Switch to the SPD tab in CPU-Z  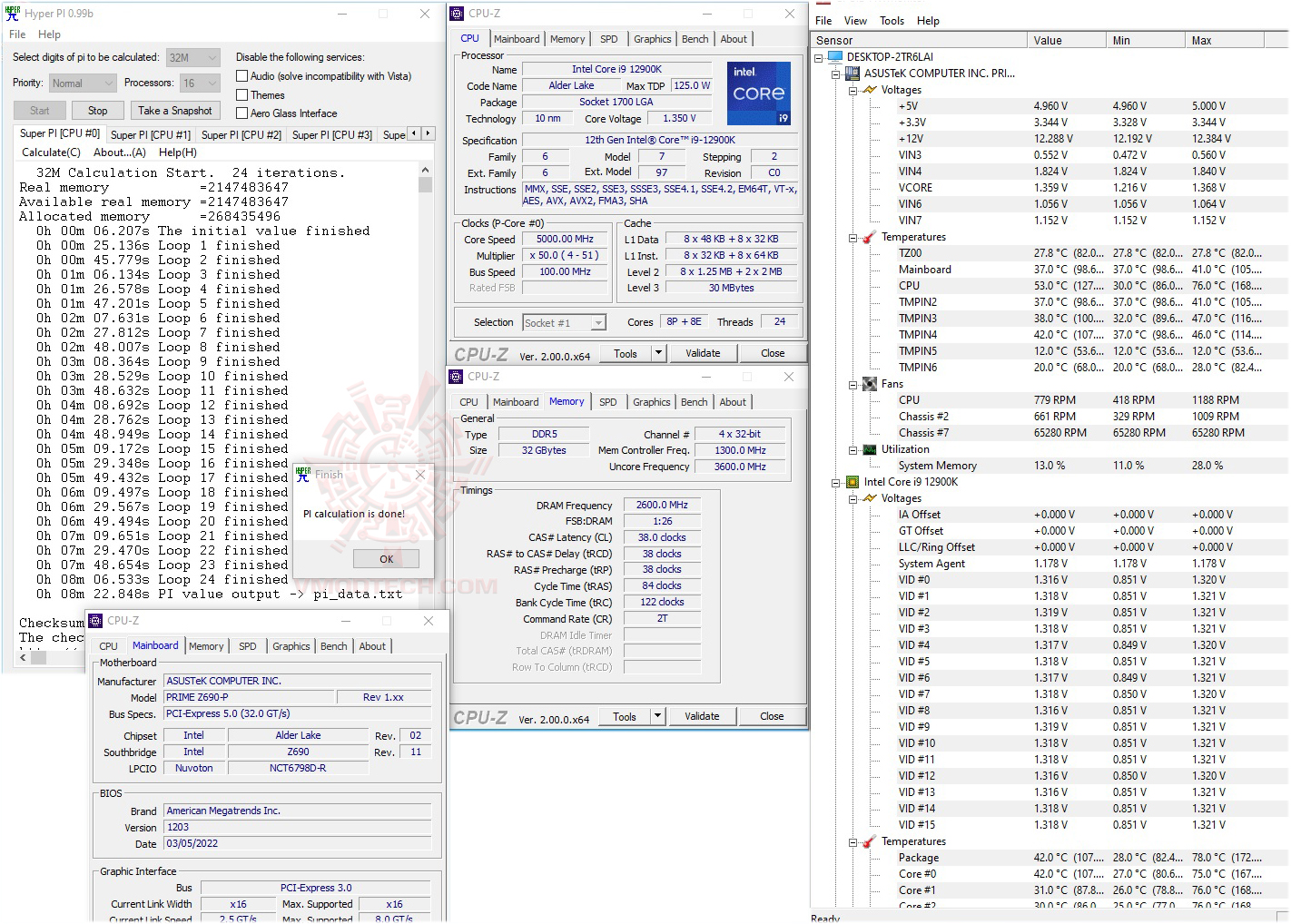click(x=609, y=38)
